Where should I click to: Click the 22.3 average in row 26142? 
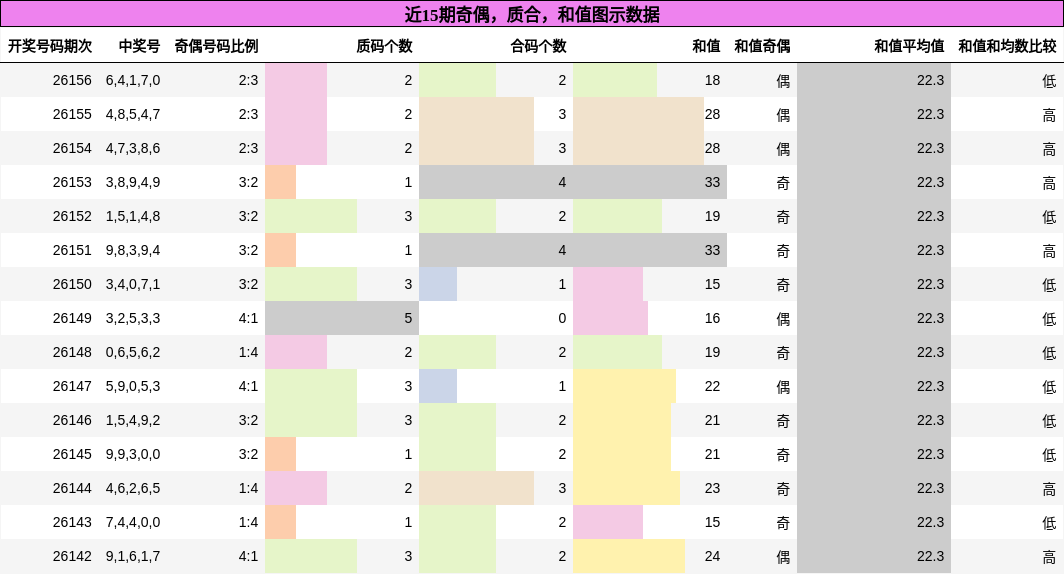click(930, 556)
